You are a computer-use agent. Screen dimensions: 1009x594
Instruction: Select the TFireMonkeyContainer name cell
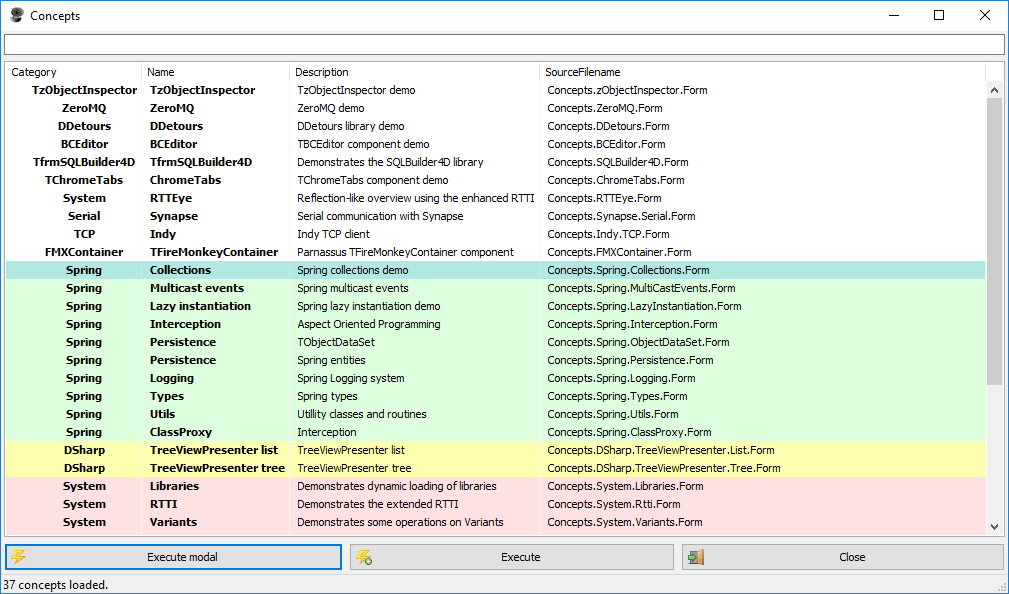[214, 252]
